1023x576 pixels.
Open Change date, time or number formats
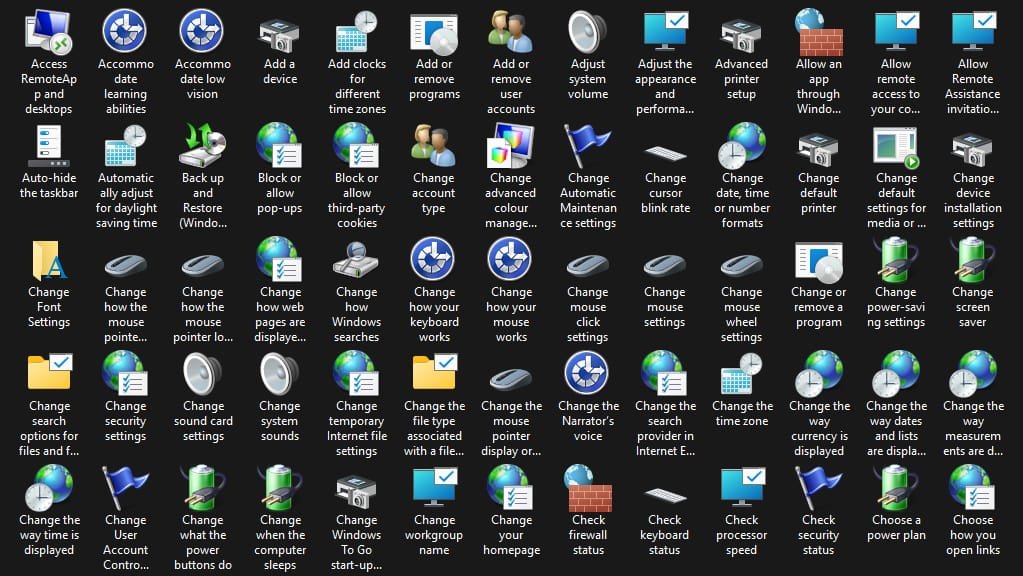click(x=742, y=145)
